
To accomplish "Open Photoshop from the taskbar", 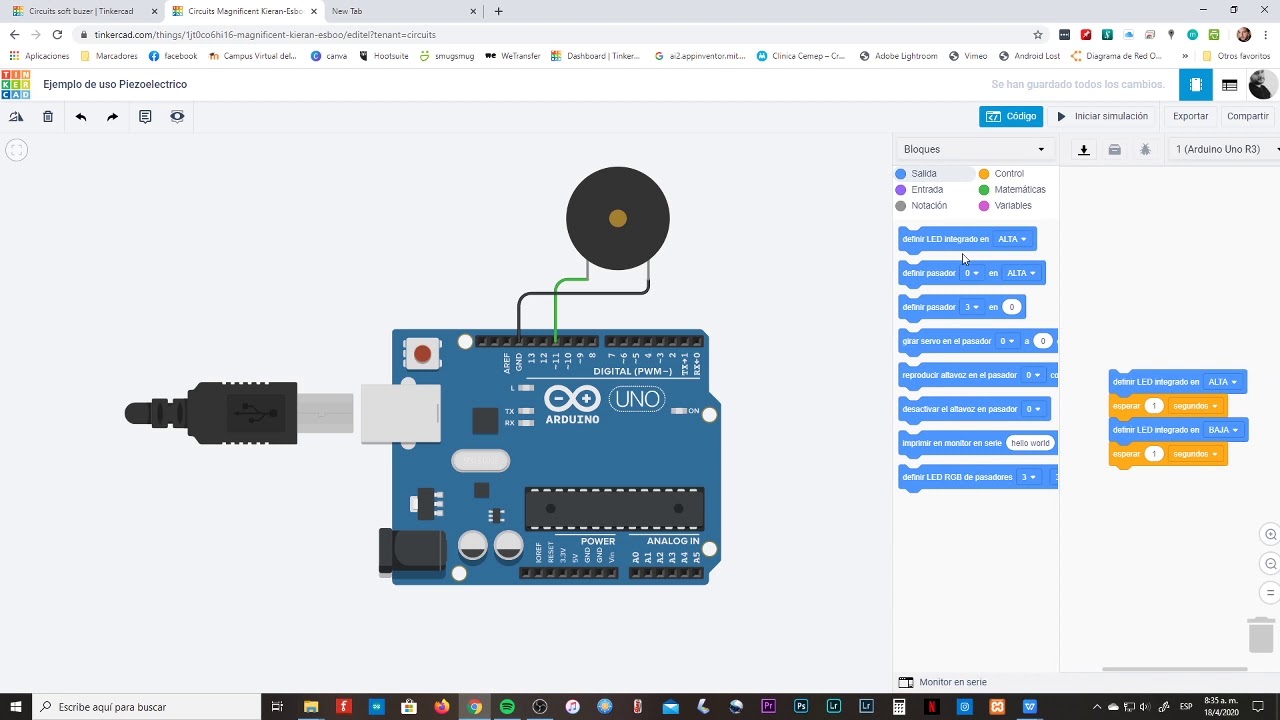I will [801, 707].
